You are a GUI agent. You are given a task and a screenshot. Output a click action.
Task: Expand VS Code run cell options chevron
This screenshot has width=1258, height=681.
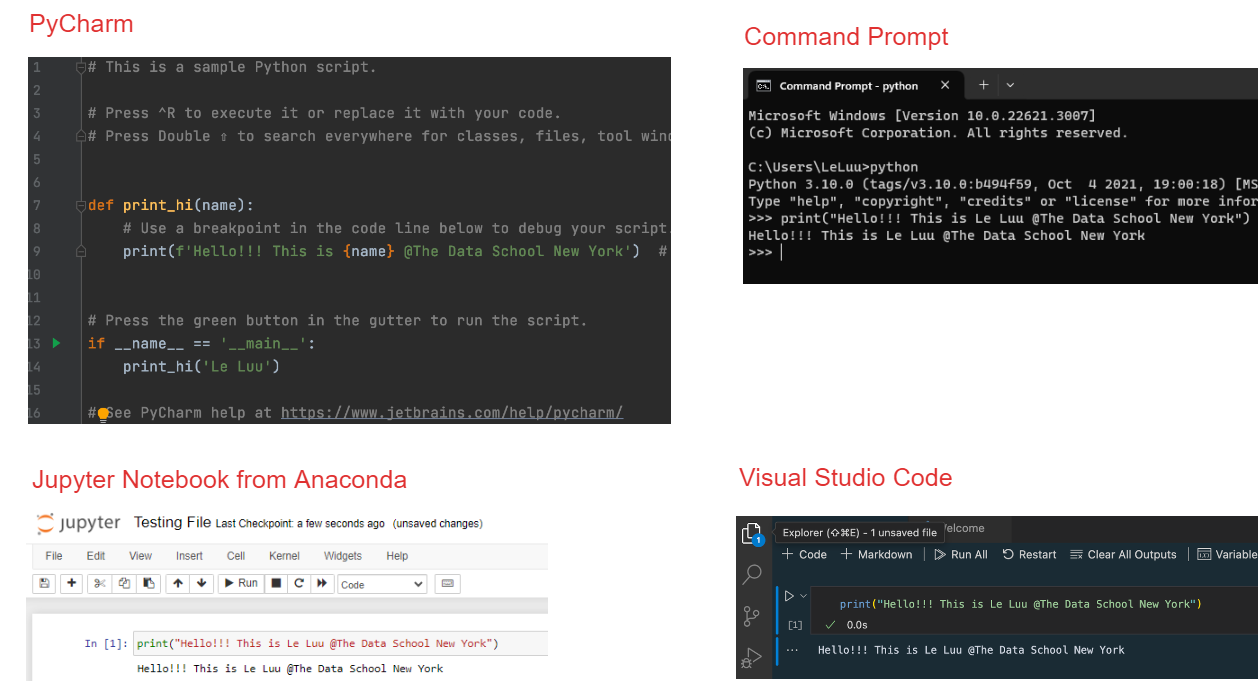(x=803, y=596)
